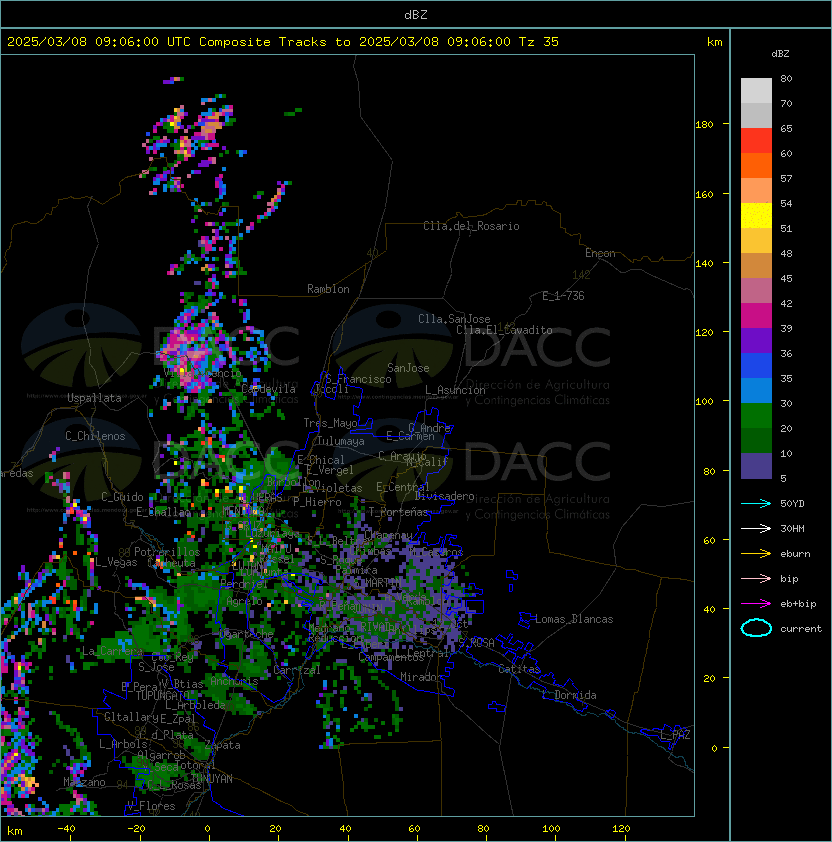Image resolution: width=832 pixels, height=842 pixels.
Task: Click the white 30HM arrow legend icon
Action: pos(756,528)
